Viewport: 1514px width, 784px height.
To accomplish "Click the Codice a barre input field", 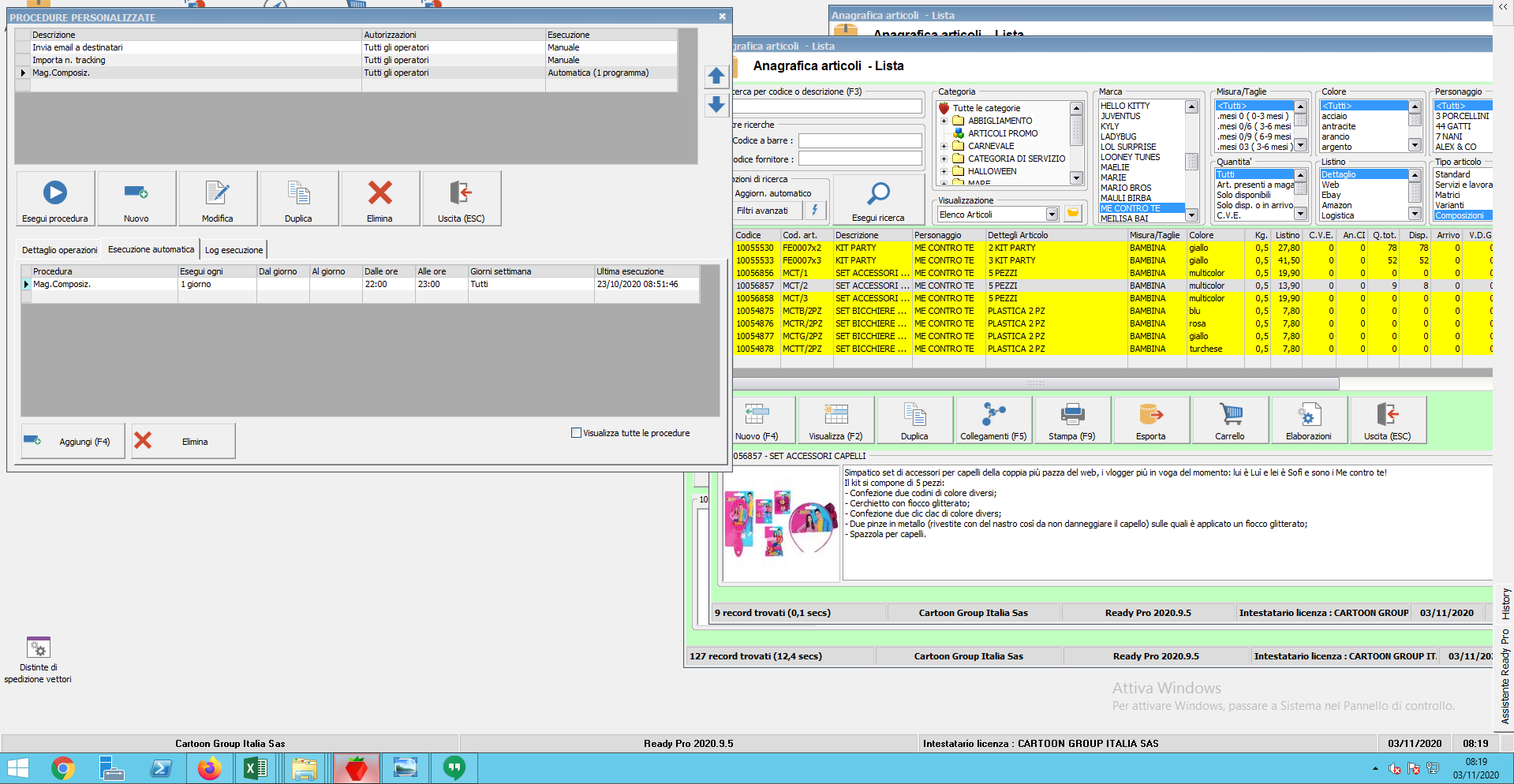I will tap(860, 140).
